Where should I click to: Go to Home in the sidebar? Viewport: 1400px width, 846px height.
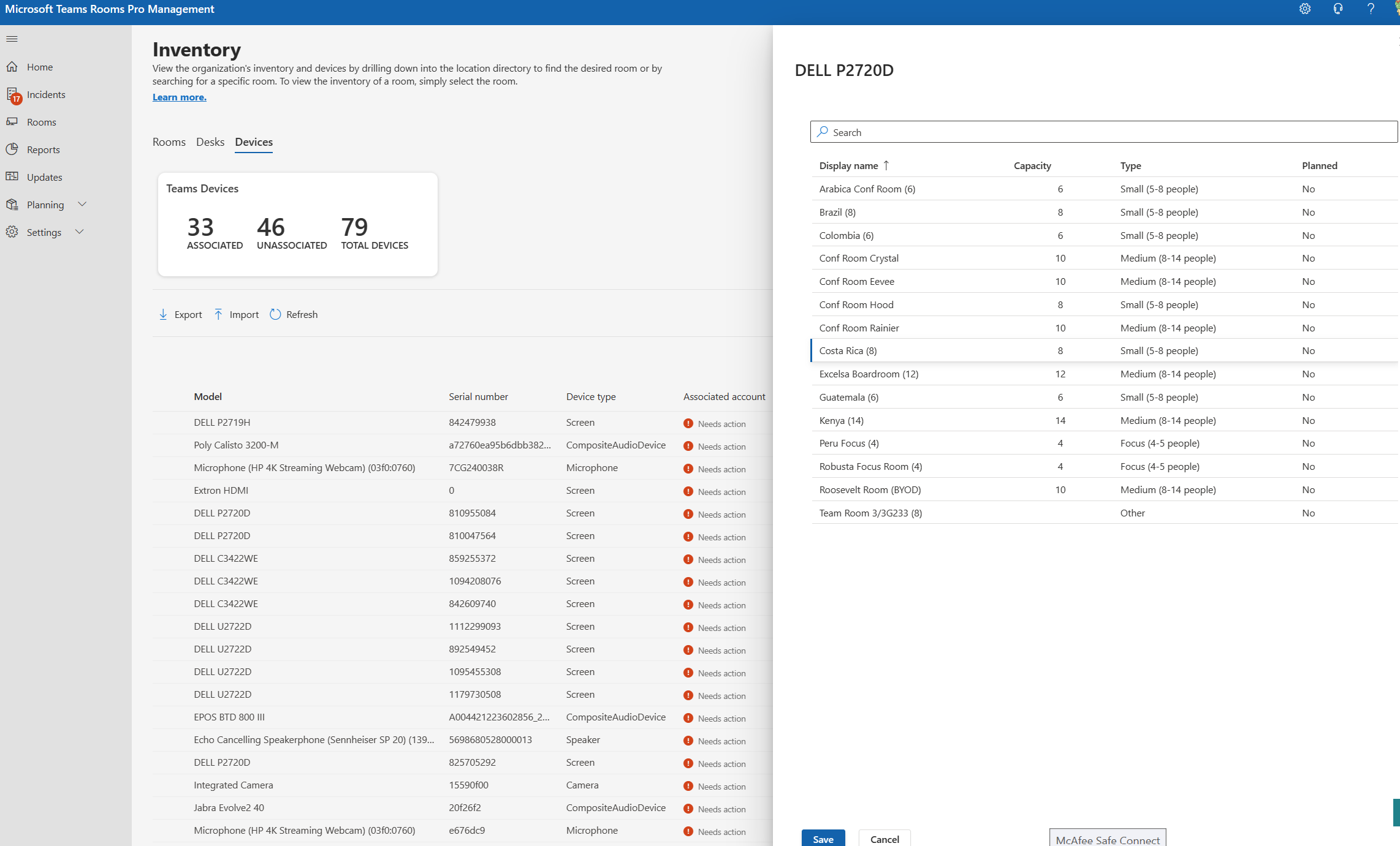[x=40, y=67]
